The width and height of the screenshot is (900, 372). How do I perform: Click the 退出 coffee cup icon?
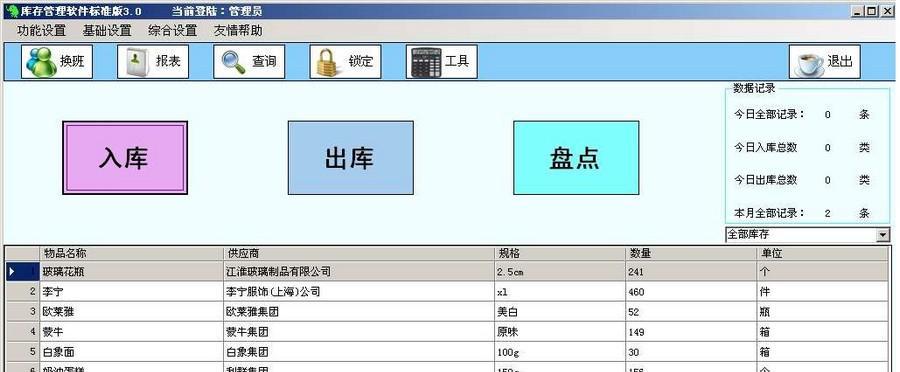click(809, 62)
